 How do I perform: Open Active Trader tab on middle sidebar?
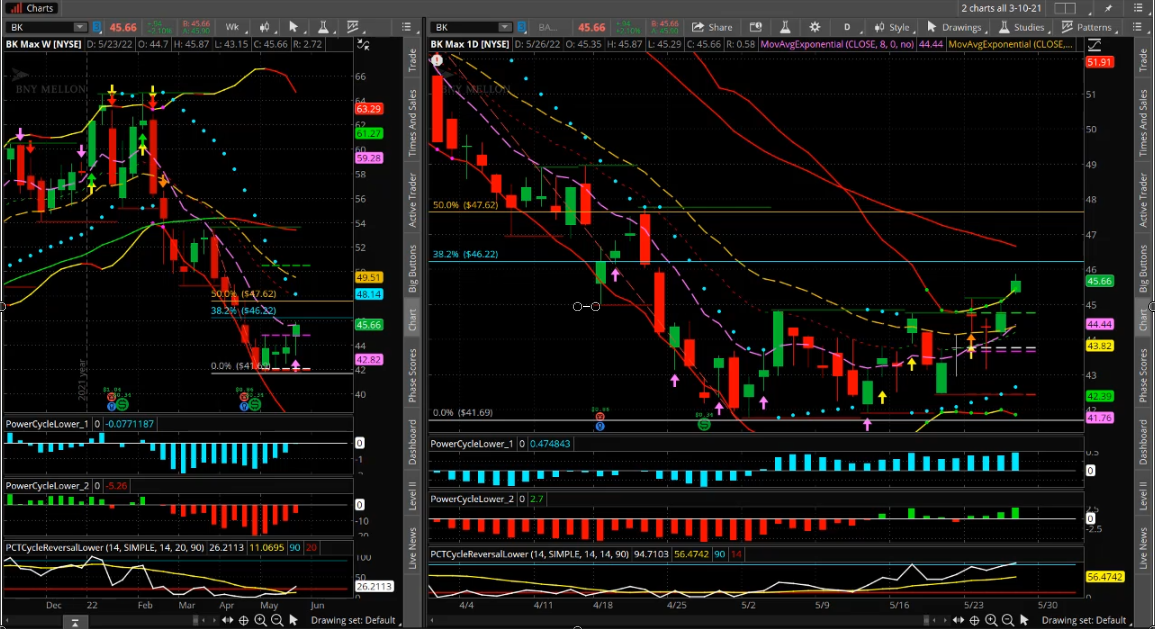(412, 200)
